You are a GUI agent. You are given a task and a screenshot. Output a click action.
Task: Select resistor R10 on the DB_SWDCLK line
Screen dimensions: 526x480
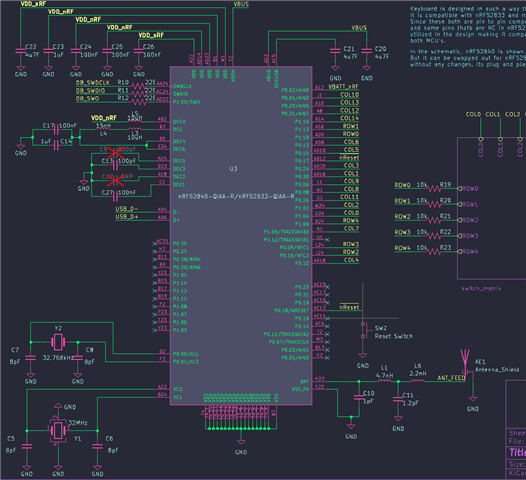coord(138,87)
